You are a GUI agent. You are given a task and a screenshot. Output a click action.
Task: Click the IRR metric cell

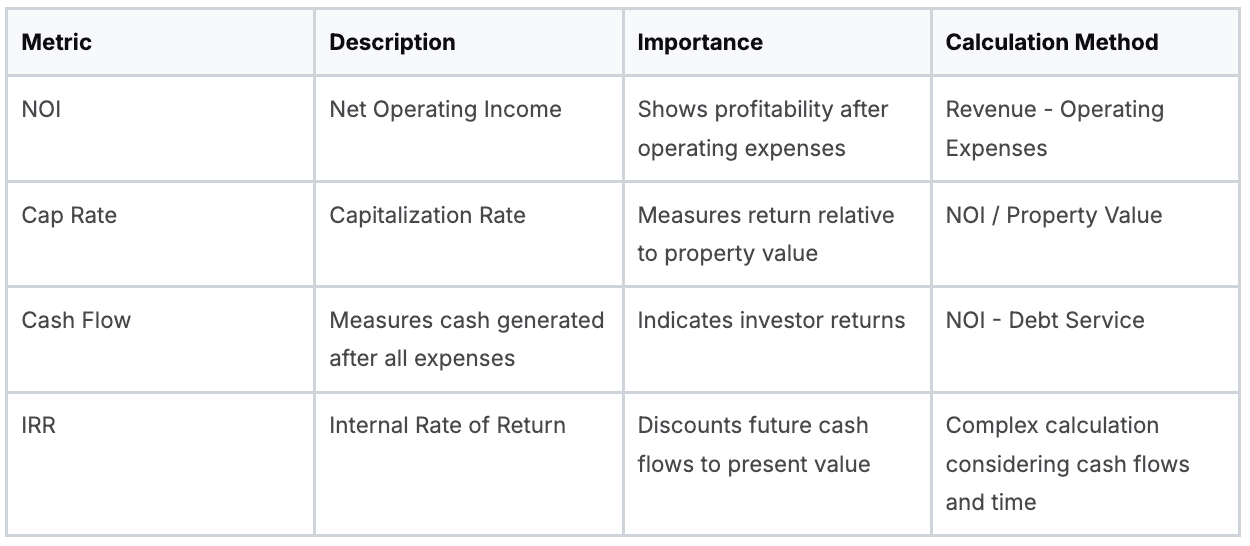39,425
